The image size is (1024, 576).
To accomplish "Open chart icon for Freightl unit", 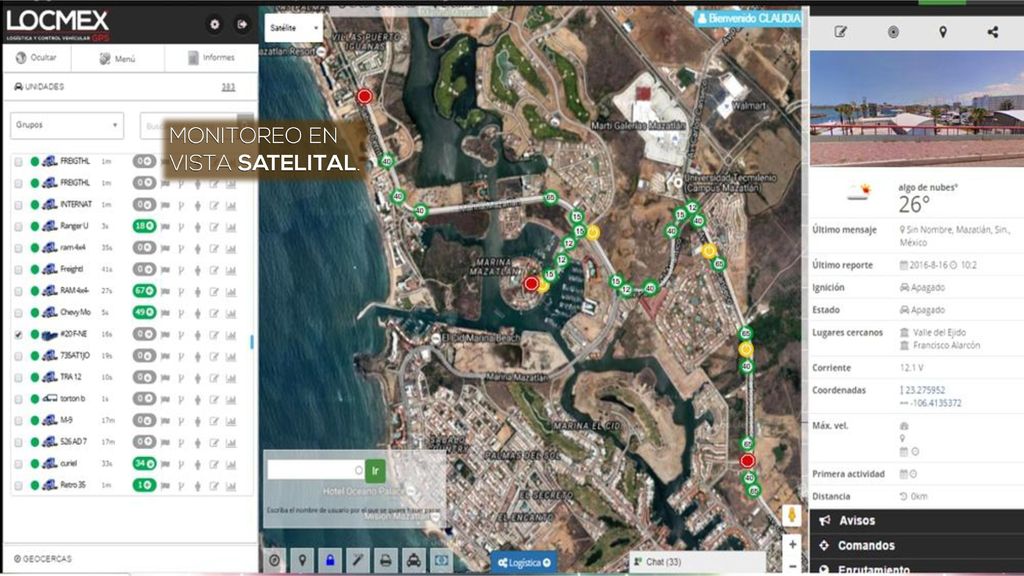I will [231, 270].
